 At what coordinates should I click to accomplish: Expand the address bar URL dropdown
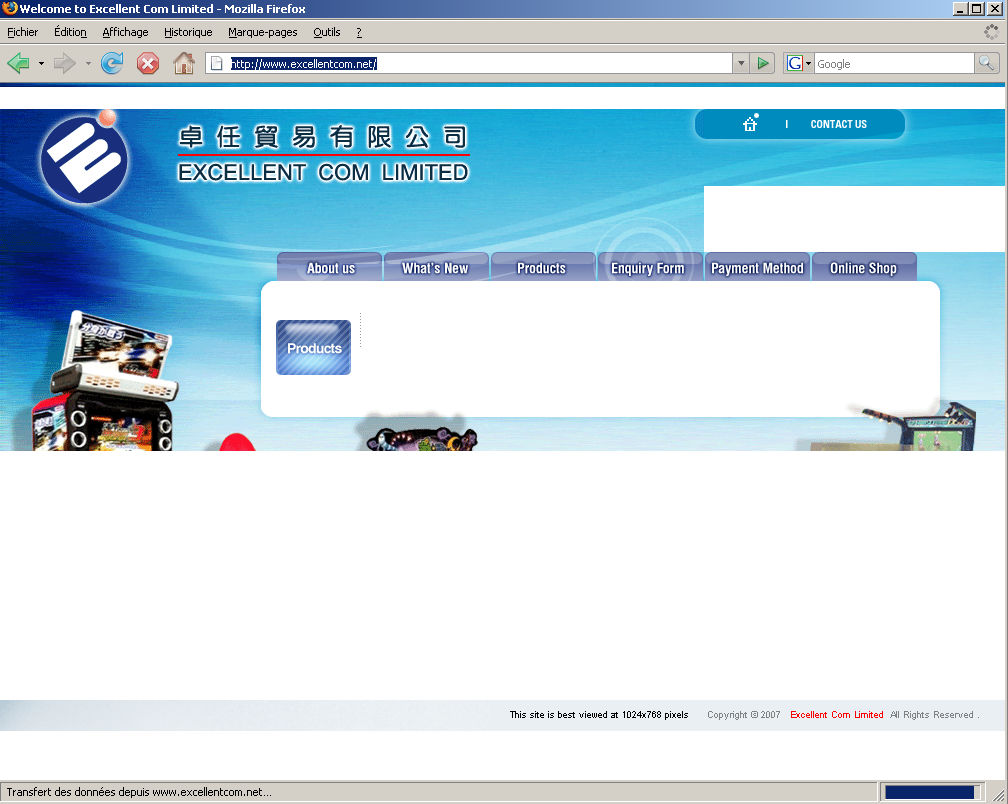[x=741, y=63]
